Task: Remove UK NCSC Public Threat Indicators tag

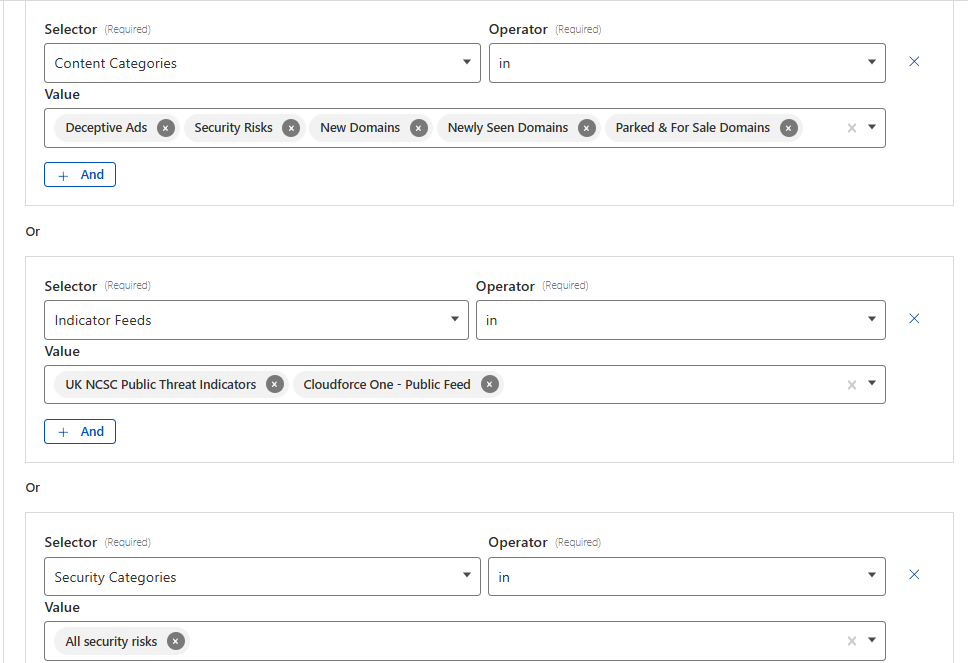Action: pyautogui.click(x=275, y=385)
